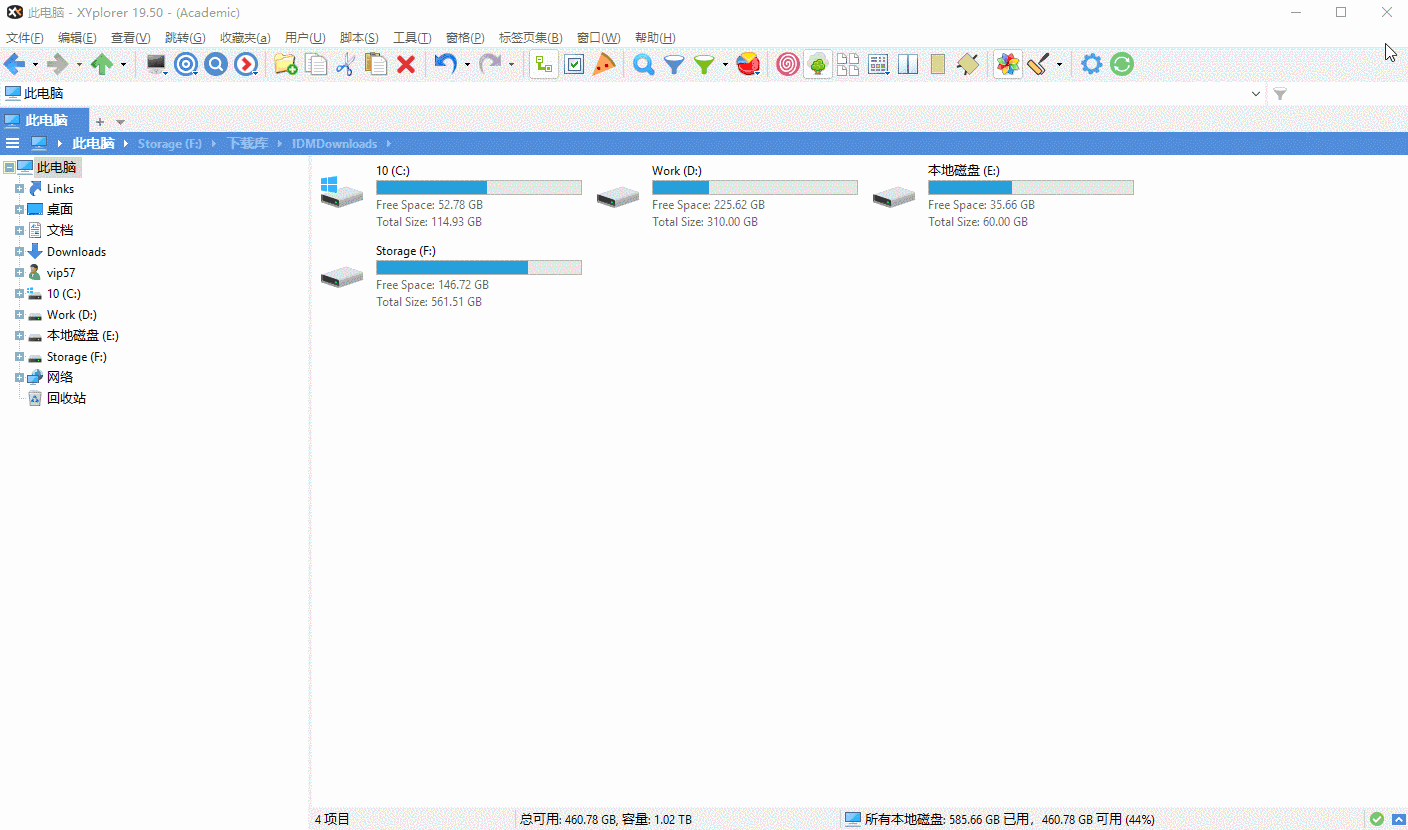The width and height of the screenshot is (1408, 830).
Task: Expand the Downloads folder in tree
Action: (19, 252)
